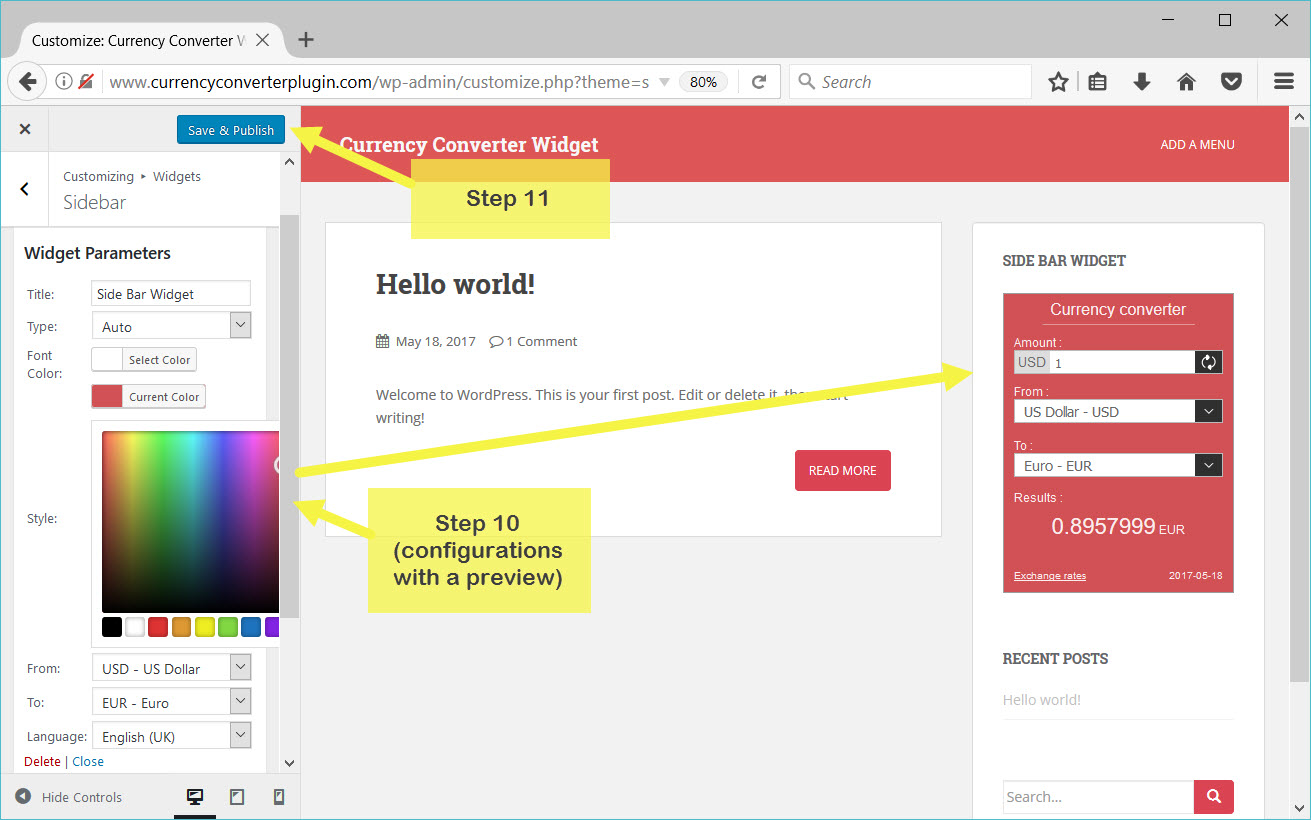Click the search magnifier icon in sidebar widget

(1213, 796)
